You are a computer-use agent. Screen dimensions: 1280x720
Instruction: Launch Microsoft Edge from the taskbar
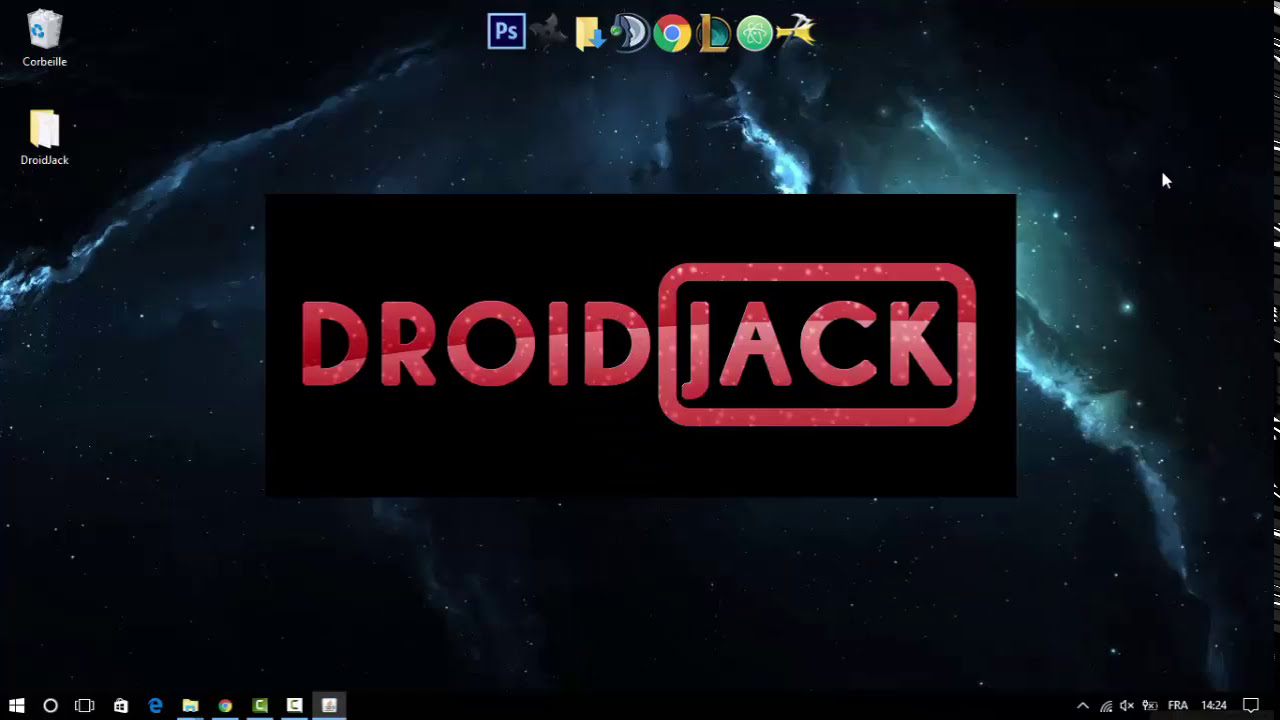(155, 705)
